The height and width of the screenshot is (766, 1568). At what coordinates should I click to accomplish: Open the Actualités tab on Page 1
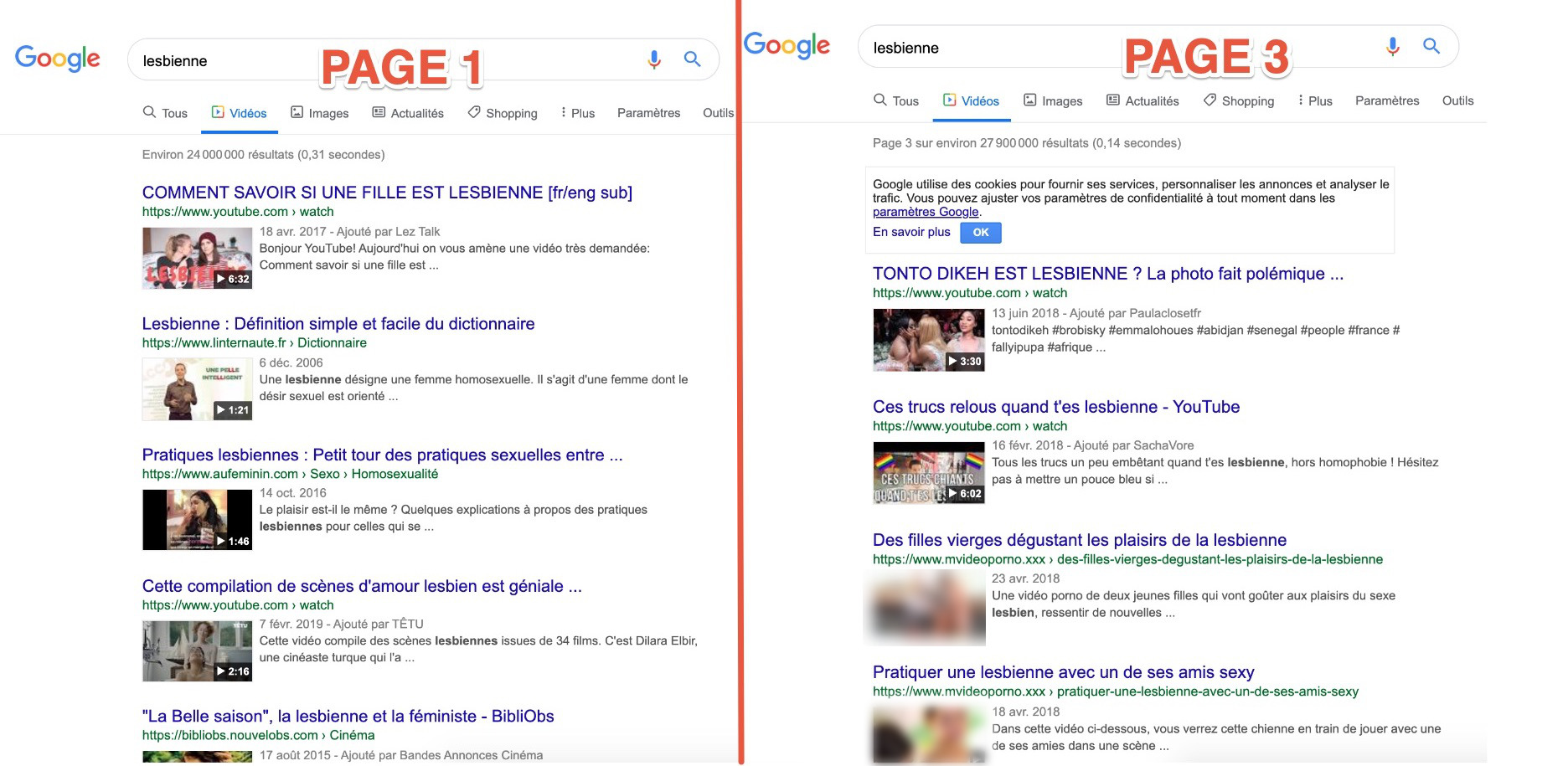point(408,113)
